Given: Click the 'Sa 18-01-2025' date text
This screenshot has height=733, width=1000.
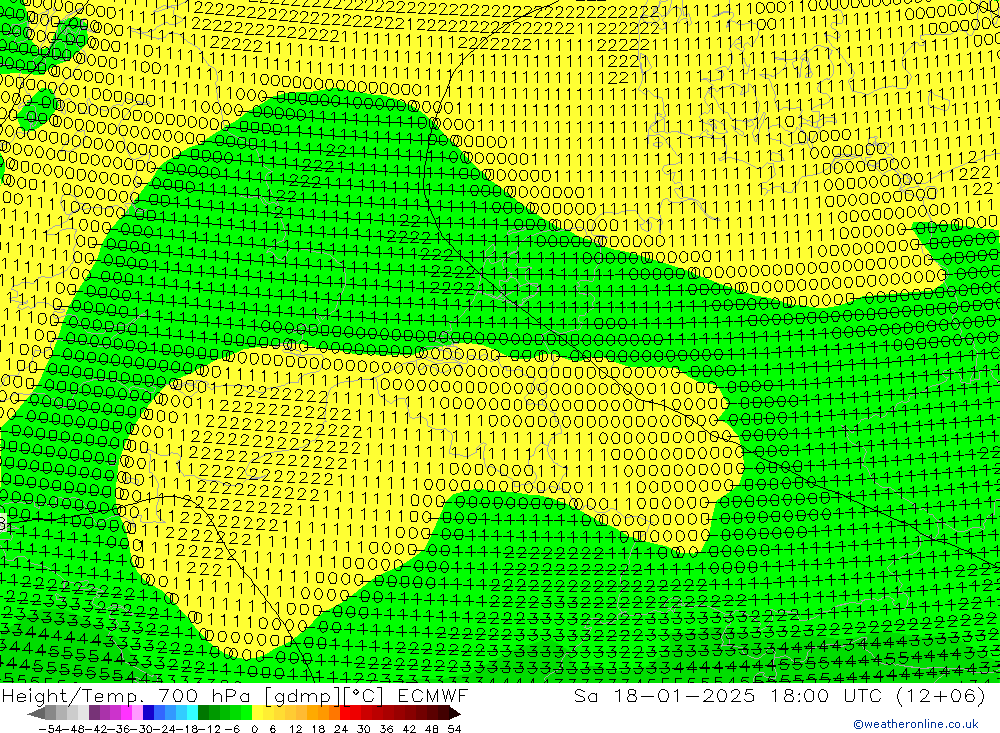Looking at the screenshot, I should (665, 695).
